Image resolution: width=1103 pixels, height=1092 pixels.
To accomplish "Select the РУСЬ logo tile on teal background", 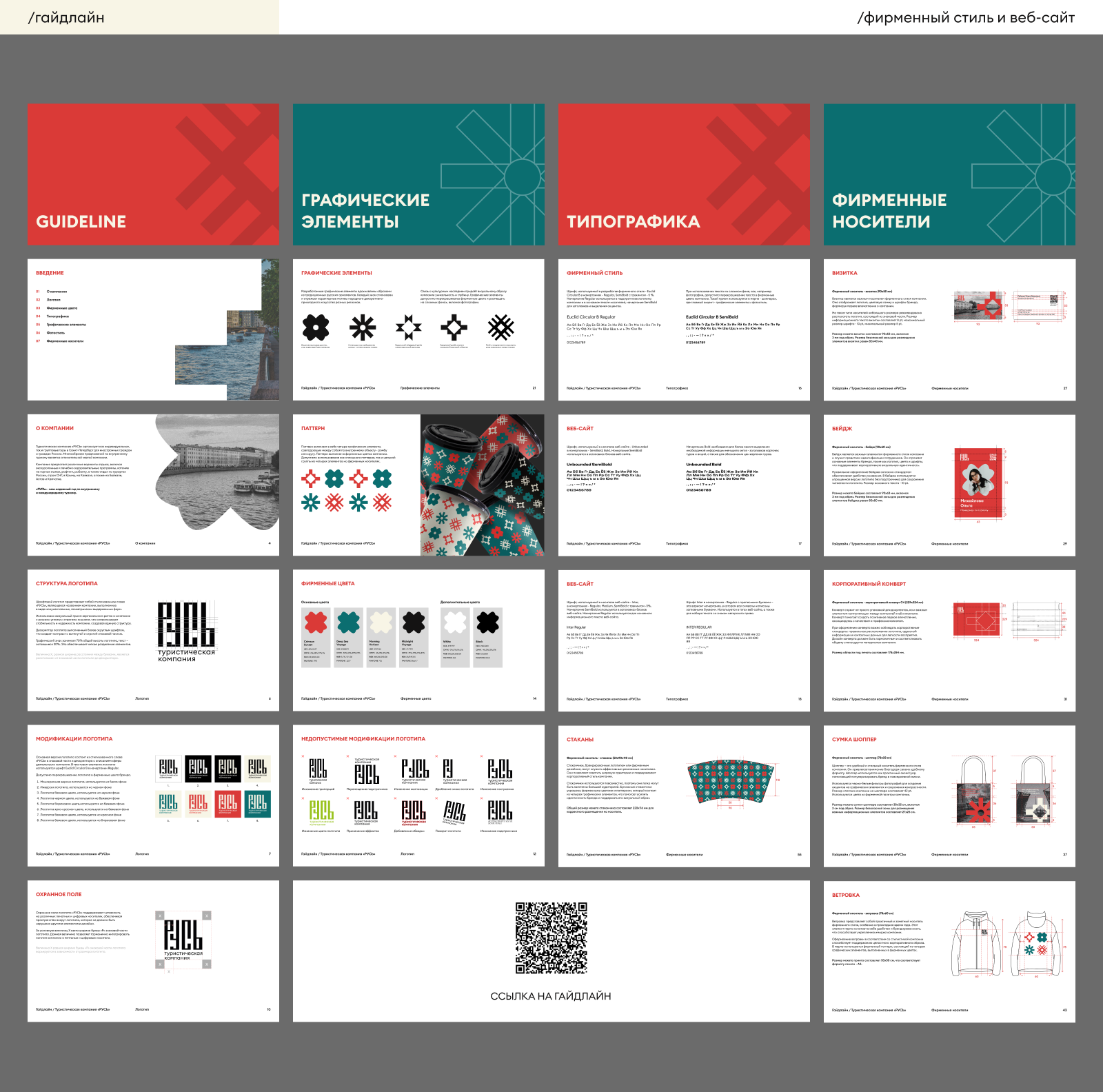I will [x=257, y=802].
